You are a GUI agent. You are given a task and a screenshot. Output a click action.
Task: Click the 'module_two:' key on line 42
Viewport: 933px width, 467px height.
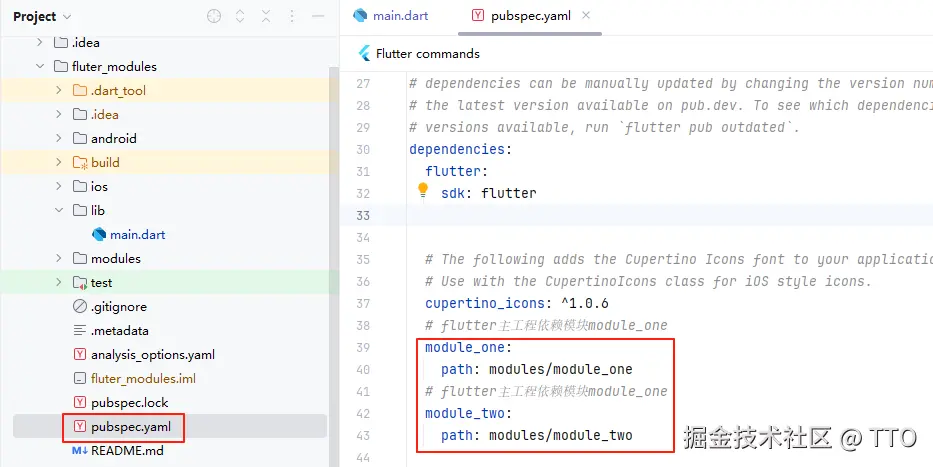[x=468, y=413]
